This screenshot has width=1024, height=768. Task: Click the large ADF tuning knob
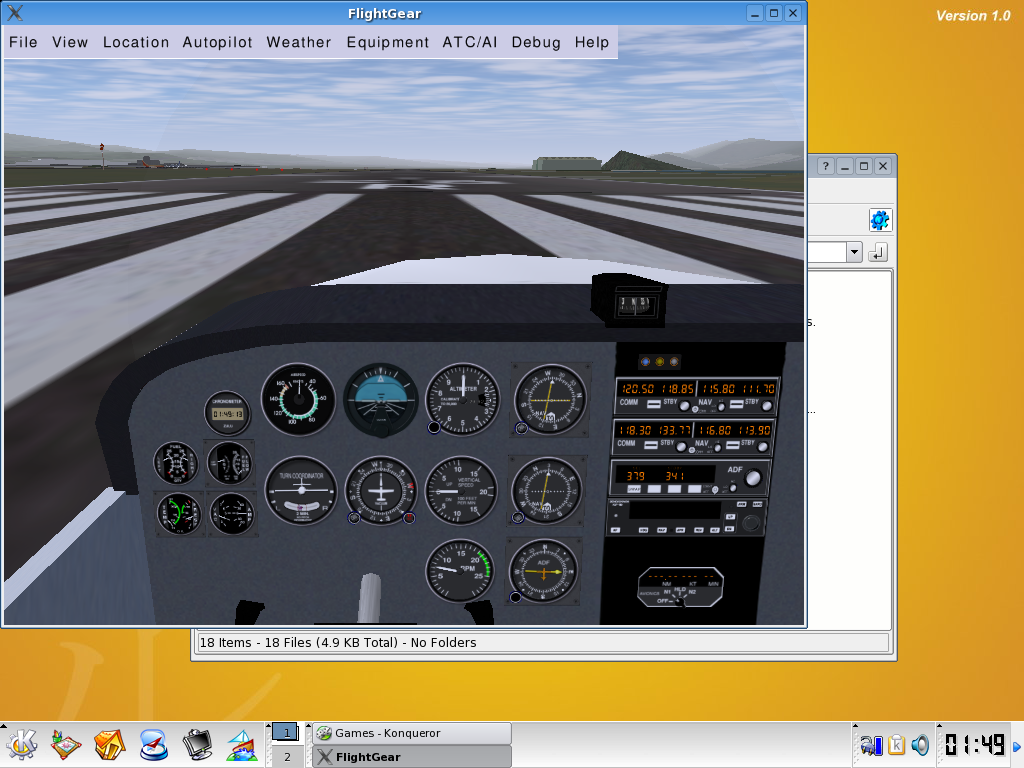(753, 478)
